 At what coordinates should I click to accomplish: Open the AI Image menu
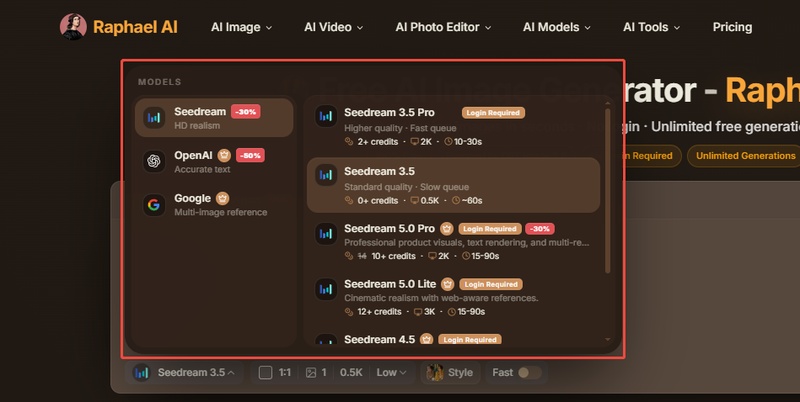241,27
